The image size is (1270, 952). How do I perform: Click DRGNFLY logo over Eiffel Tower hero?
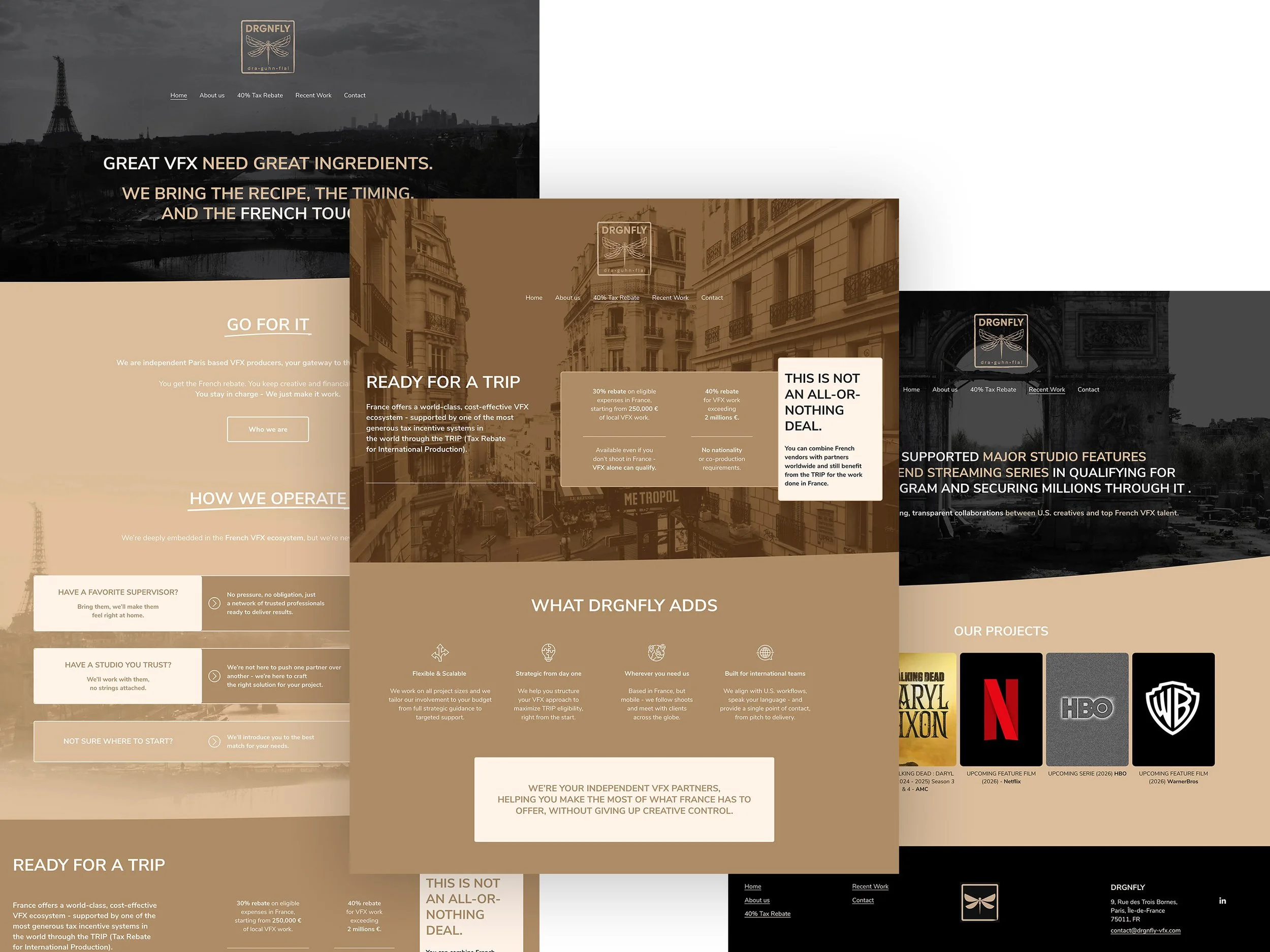(268, 47)
